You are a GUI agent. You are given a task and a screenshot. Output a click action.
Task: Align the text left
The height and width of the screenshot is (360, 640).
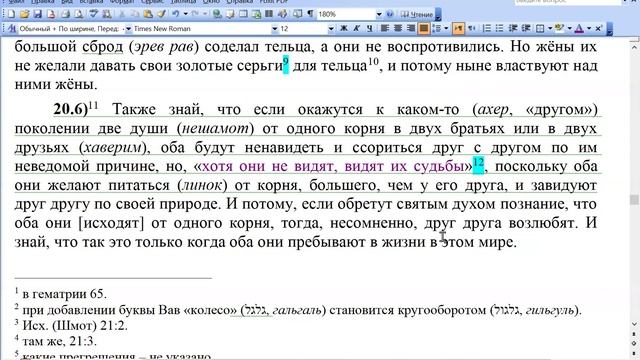[384, 28]
